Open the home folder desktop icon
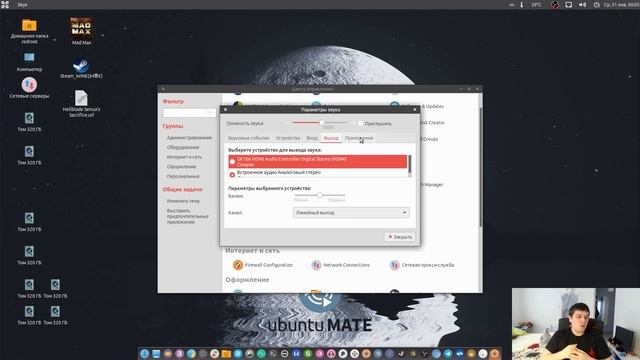Screen dimensions: 640x360 click(x=29, y=31)
